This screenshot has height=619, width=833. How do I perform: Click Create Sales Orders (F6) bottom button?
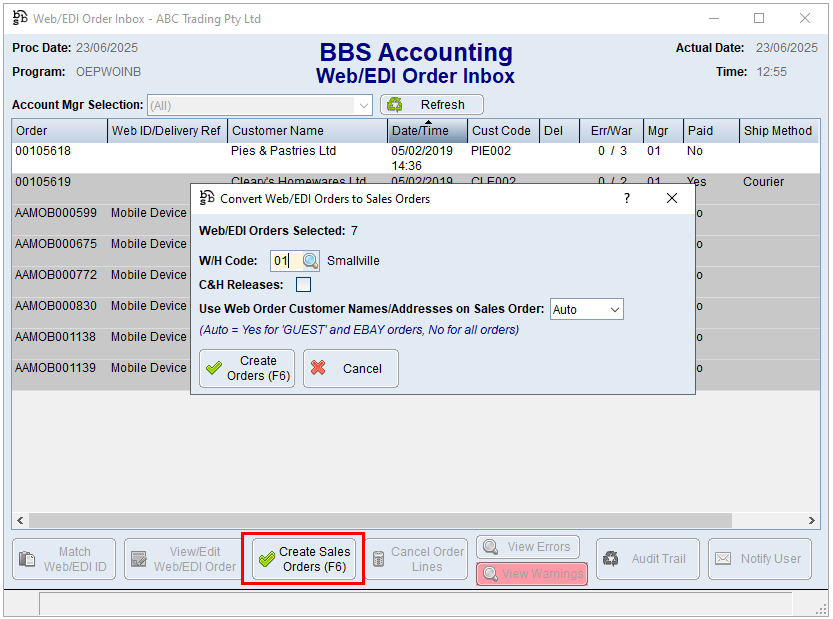click(x=303, y=559)
